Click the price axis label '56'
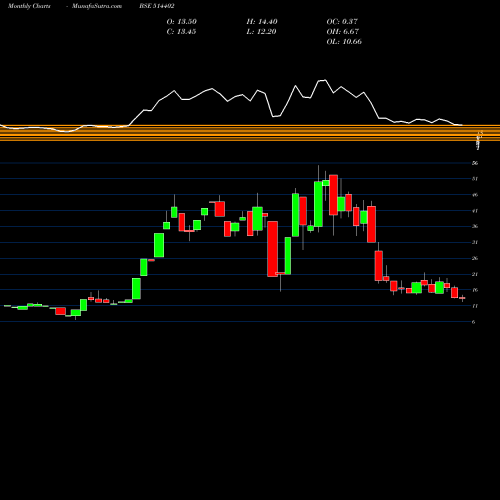Image resolution: width=500 pixels, height=500 pixels. (475, 163)
